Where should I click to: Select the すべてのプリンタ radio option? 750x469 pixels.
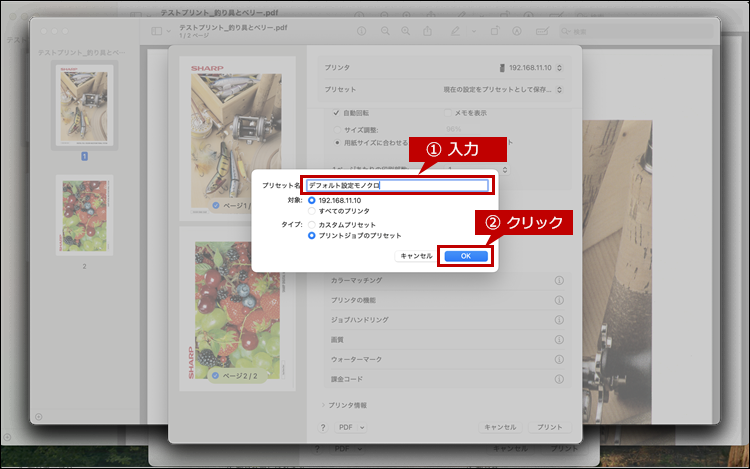tap(312, 211)
